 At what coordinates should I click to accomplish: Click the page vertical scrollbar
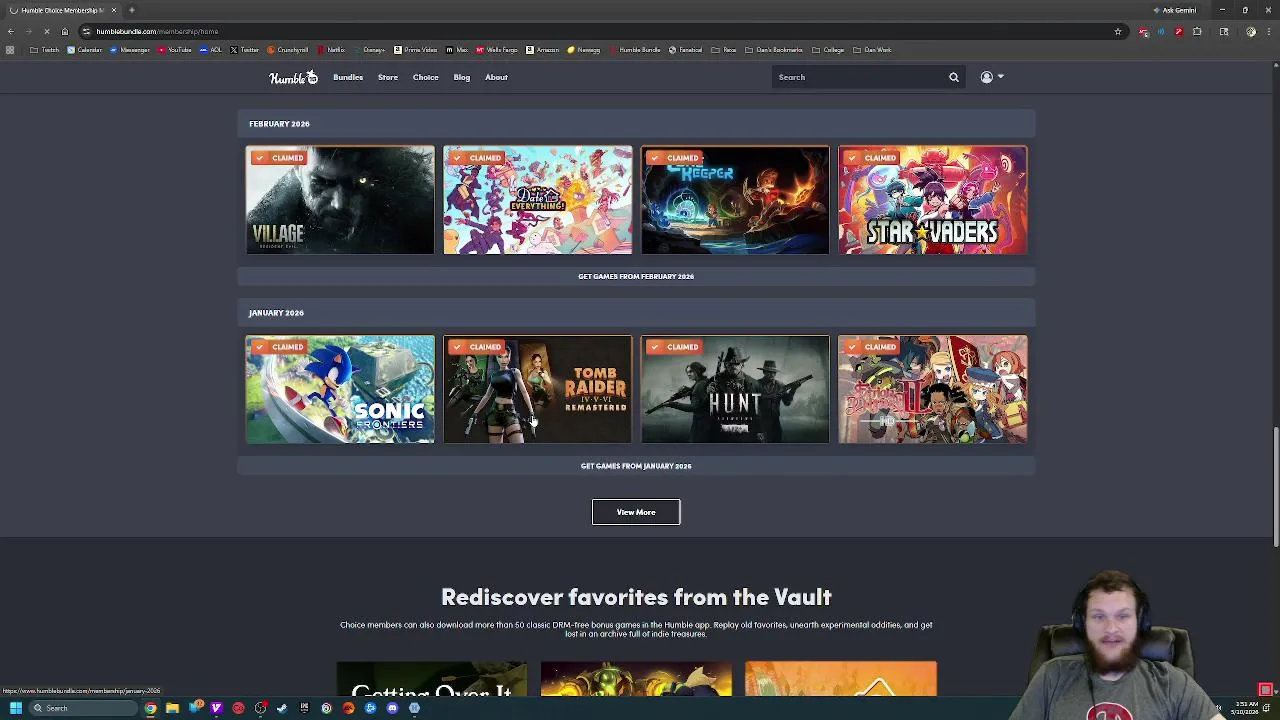coord(1275,488)
